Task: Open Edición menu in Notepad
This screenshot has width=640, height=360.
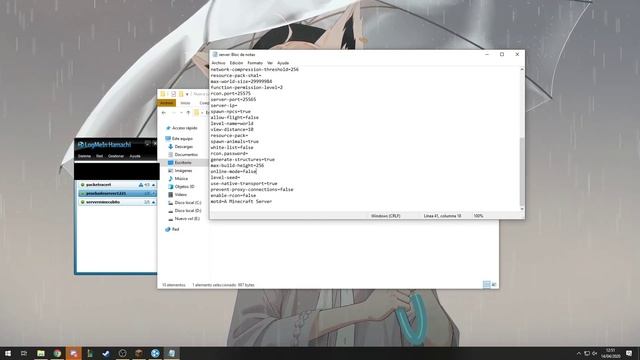Action: 236,63
